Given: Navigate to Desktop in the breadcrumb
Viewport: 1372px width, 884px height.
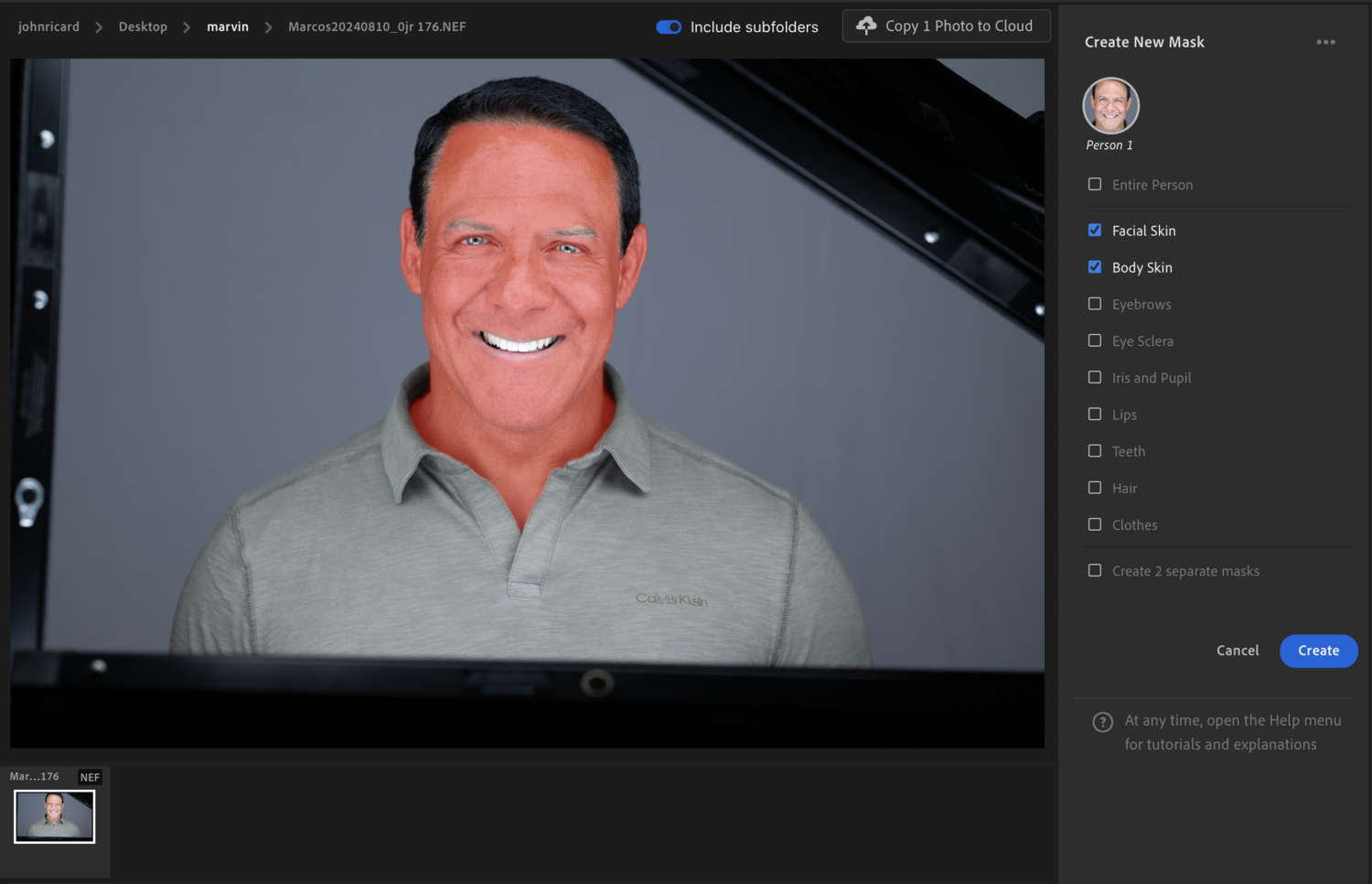Looking at the screenshot, I should (143, 27).
